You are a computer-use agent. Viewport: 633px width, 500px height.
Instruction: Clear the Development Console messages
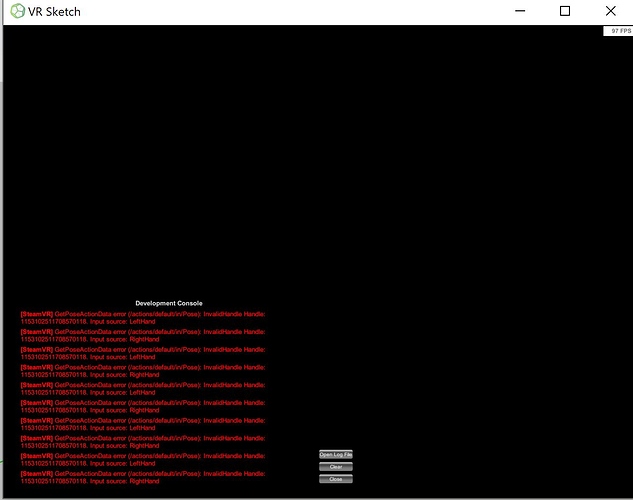(x=336, y=467)
